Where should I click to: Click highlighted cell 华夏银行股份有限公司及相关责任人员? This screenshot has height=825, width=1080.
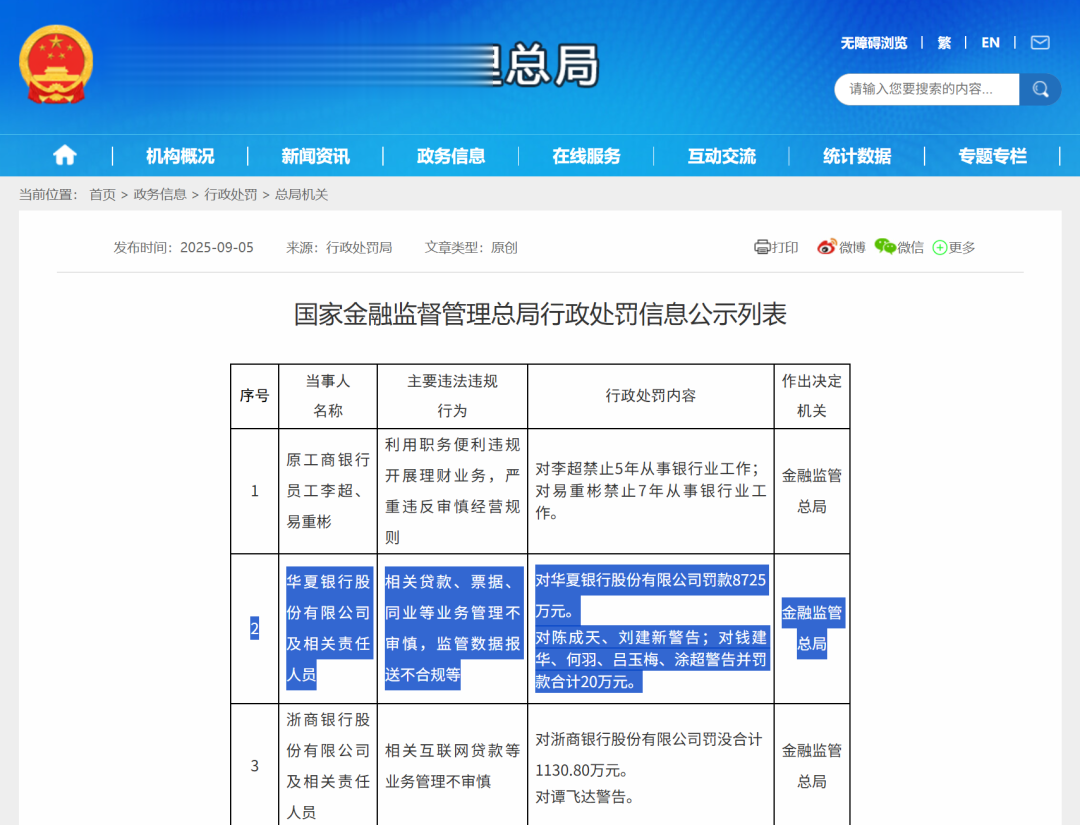coord(328,628)
